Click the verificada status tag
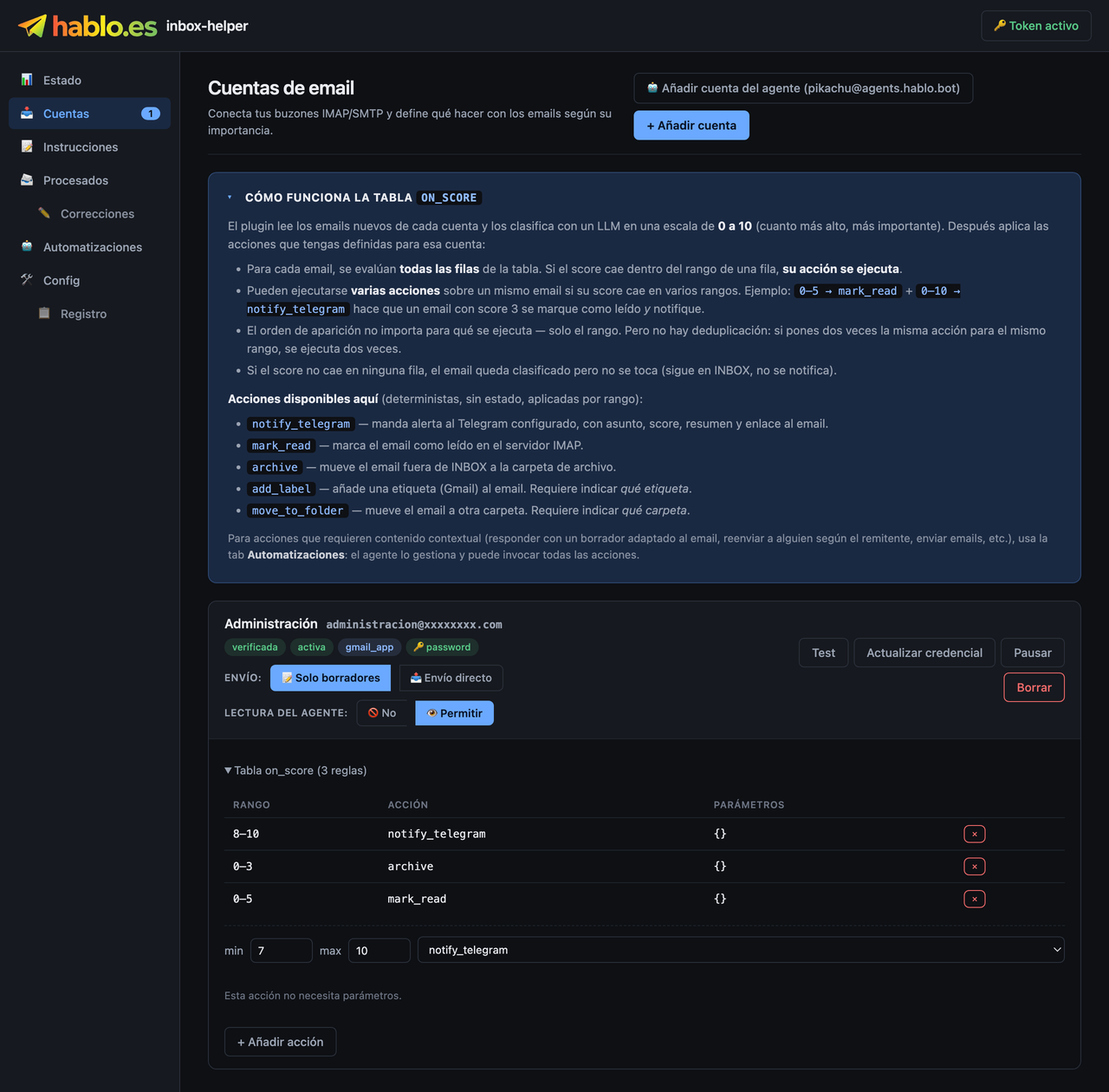Viewport: 1109px width, 1092px height. click(255, 647)
